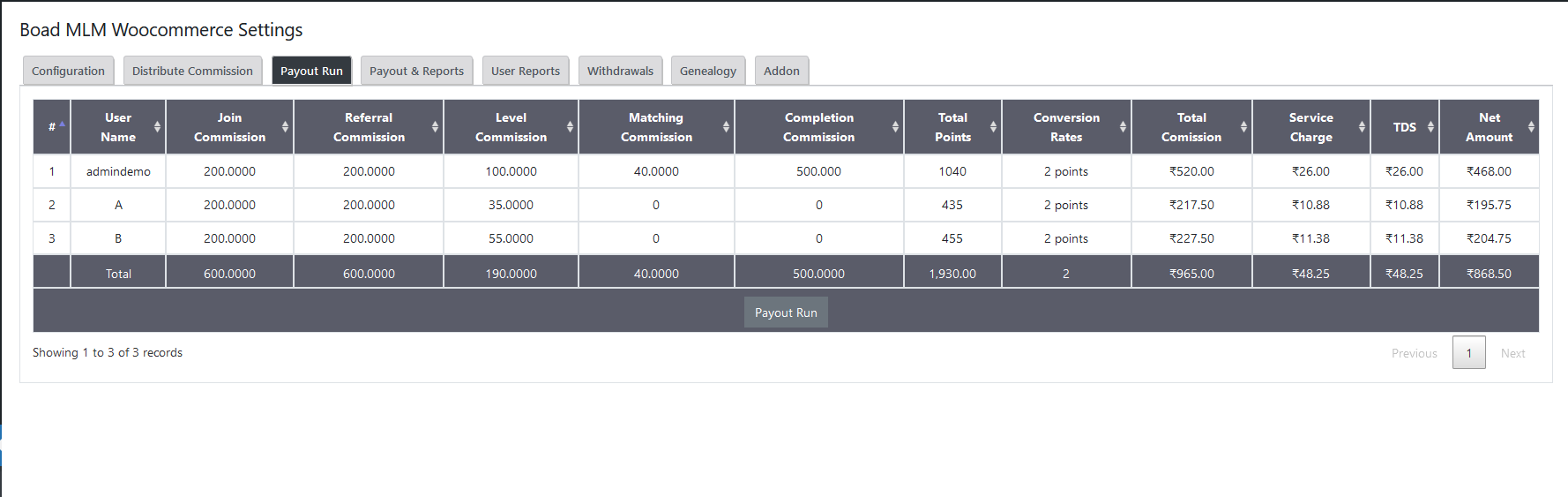
Task: Click Net Amount ₹204.75 cell
Action: coord(1489,238)
